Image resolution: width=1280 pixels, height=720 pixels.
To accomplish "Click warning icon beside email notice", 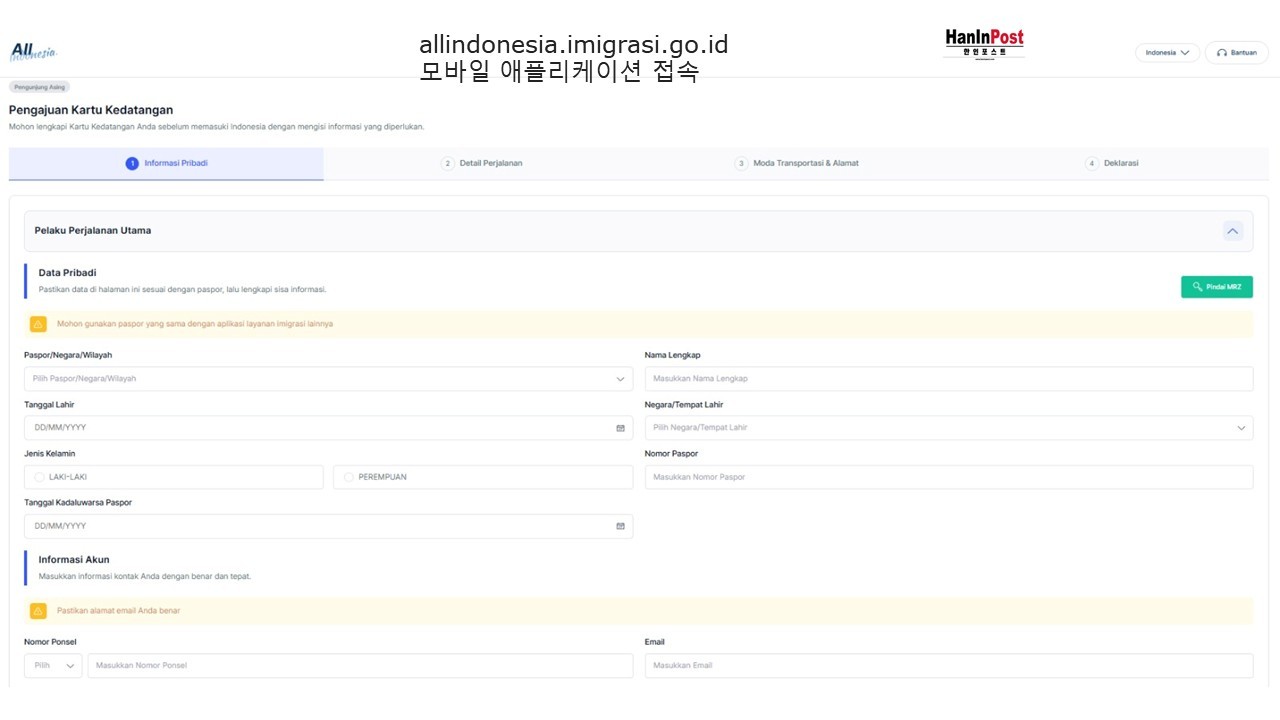I will (x=38, y=611).
